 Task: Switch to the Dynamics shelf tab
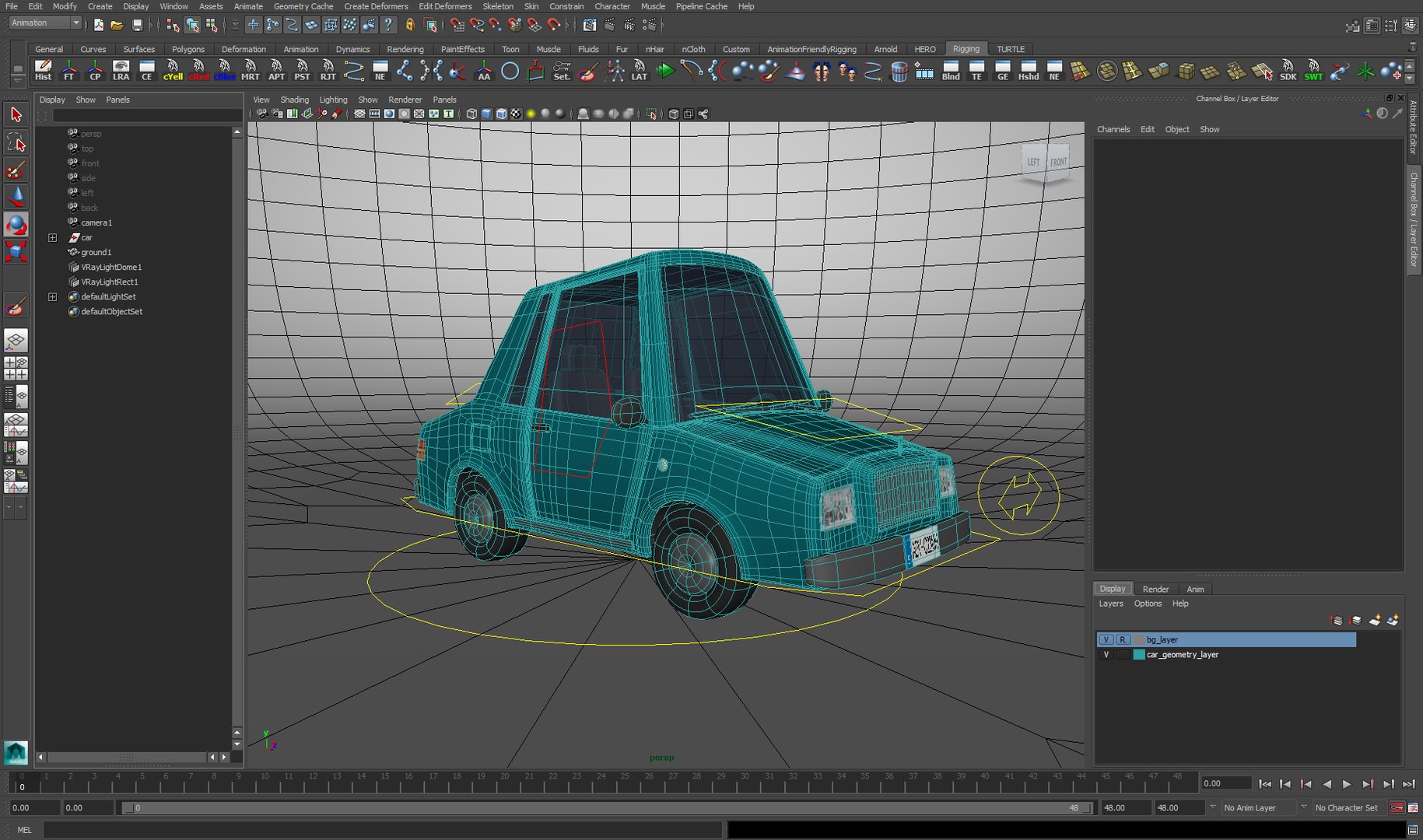[352, 49]
